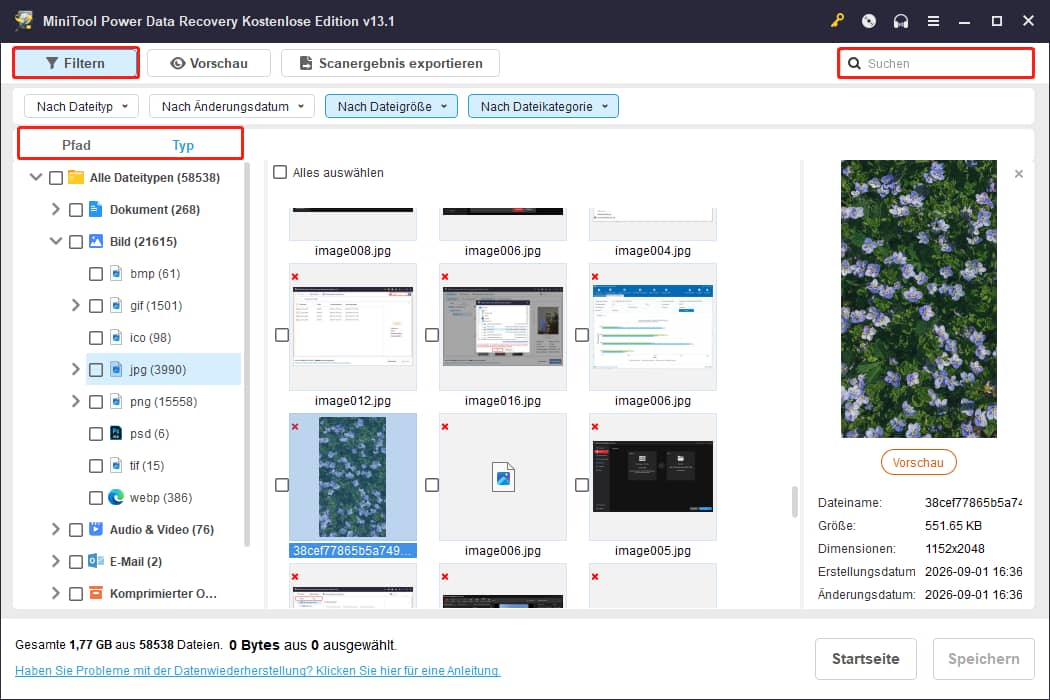Screen dimensions: 1050x700
Task: Click the orange Vorschau button under preview
Action: [x=918, y=462]
